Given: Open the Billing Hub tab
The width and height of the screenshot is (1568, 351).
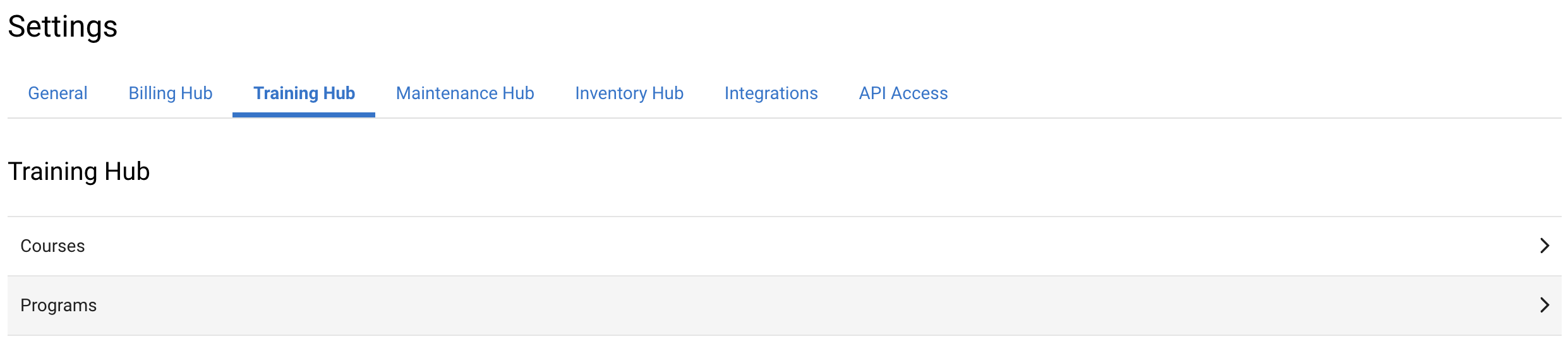Looking at the screenshot, I should [171, 93].
